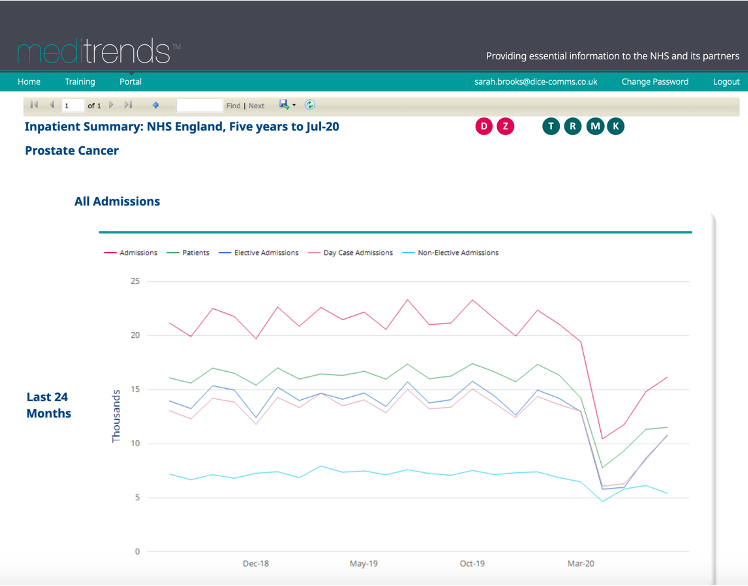The height and width of the screenshot is (586, 748).
Task: Open the Portal menu item
Action: [130, 82]
